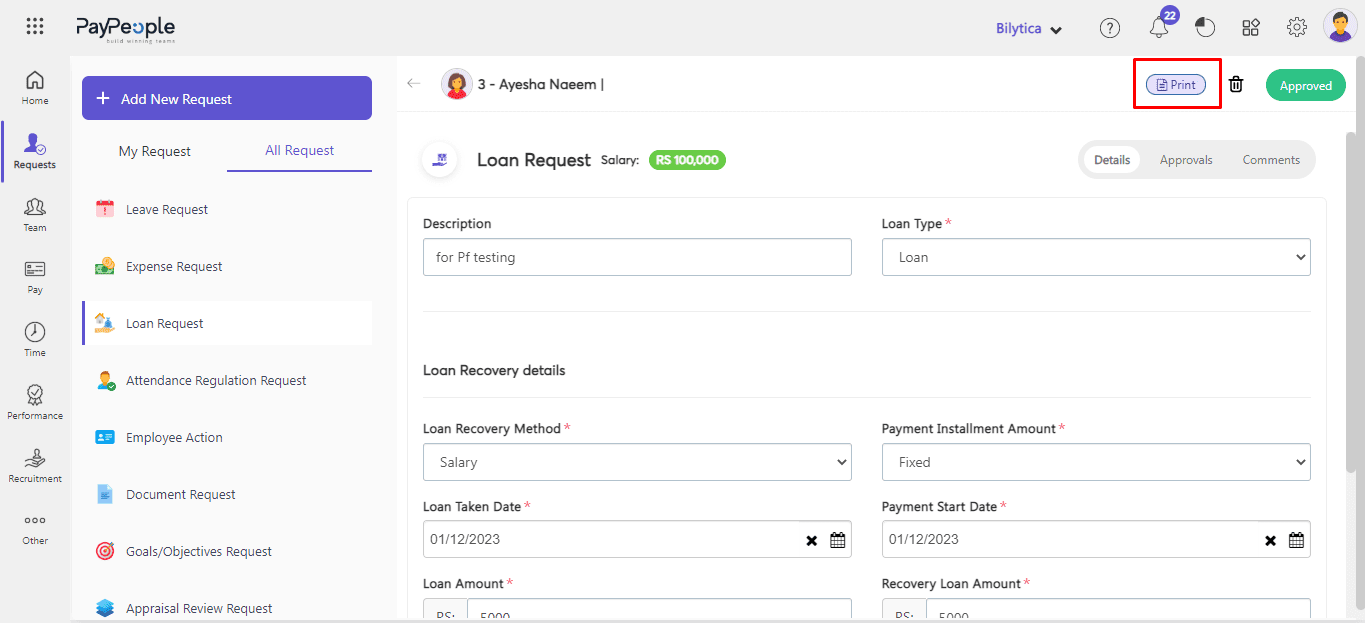Open Performance module in sidebar
This screenshot has height=623, width=1365.
tap(35, 402)
